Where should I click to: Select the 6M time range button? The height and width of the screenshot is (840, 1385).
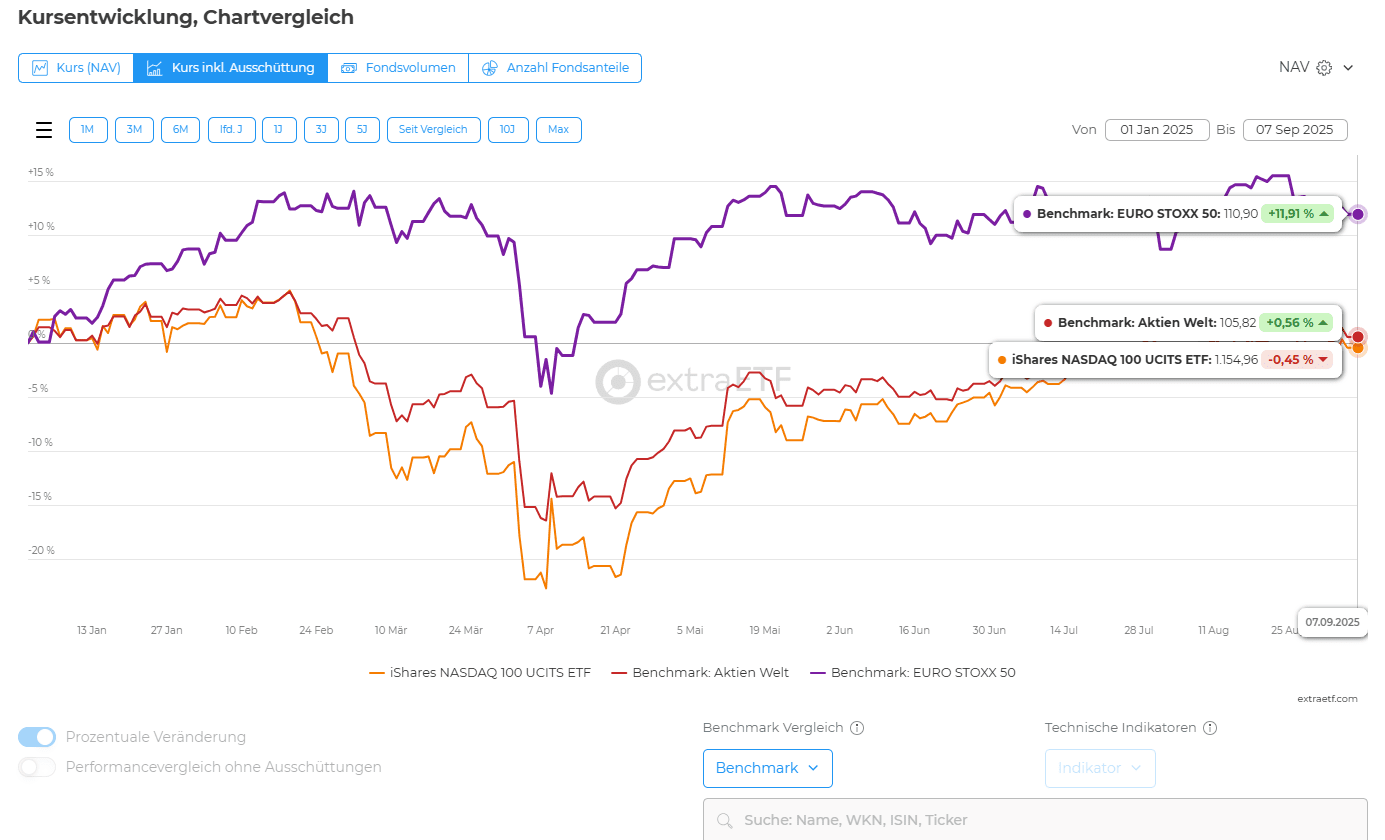click(x=181, y=130)
